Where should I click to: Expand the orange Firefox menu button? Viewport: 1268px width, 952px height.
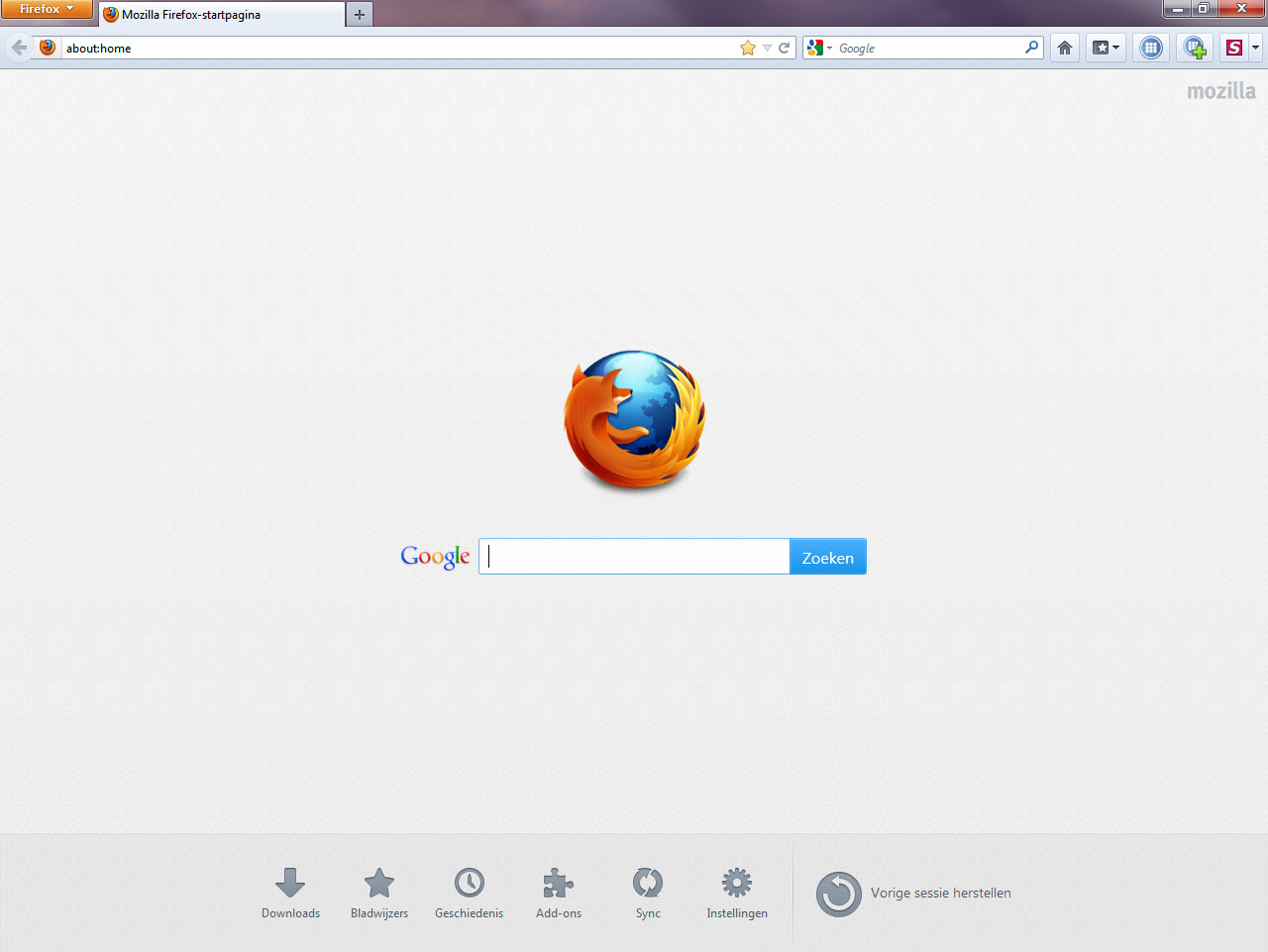point(46,9)
